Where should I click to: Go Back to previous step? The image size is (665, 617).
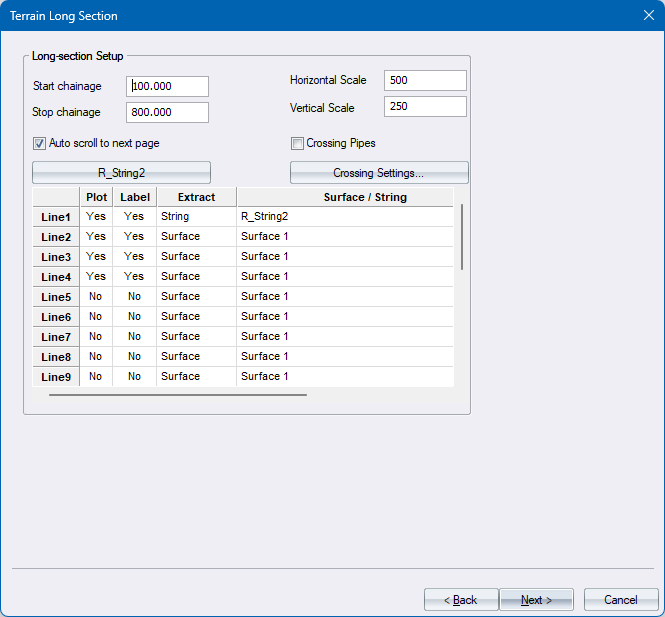pyautogui.click(x=461, y=600)
